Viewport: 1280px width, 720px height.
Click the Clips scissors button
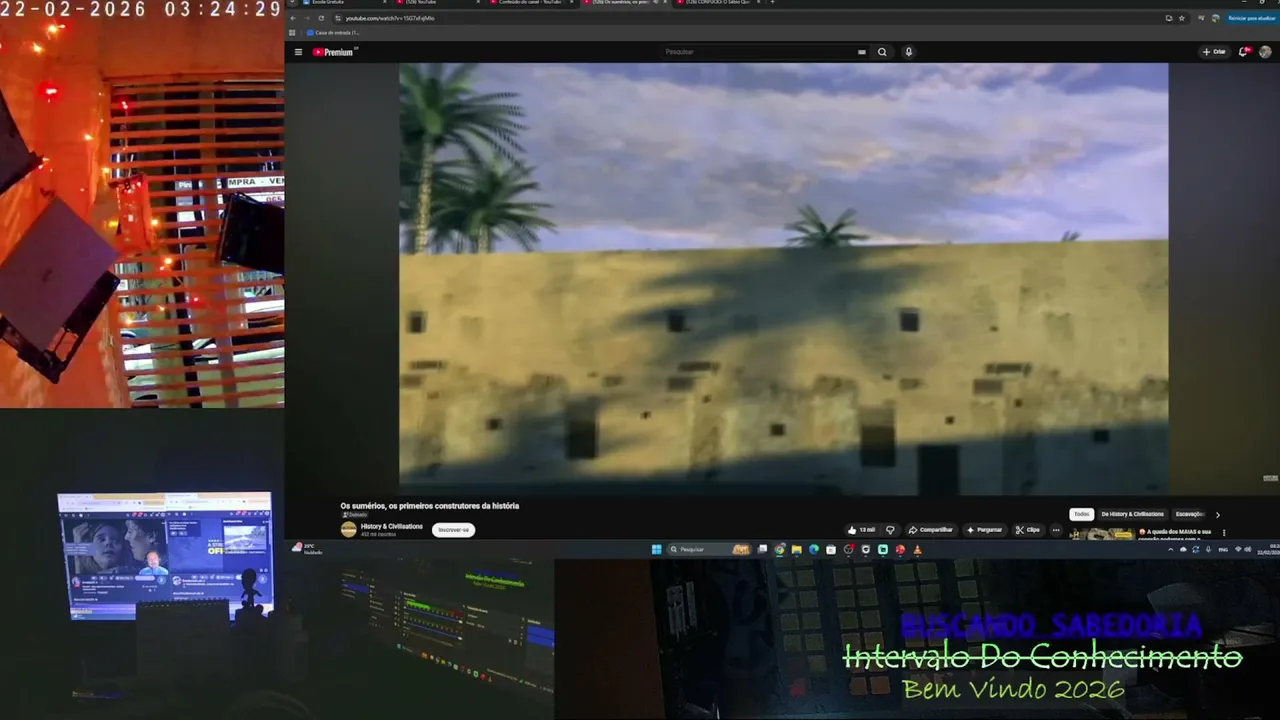[x=1028, y=530]
